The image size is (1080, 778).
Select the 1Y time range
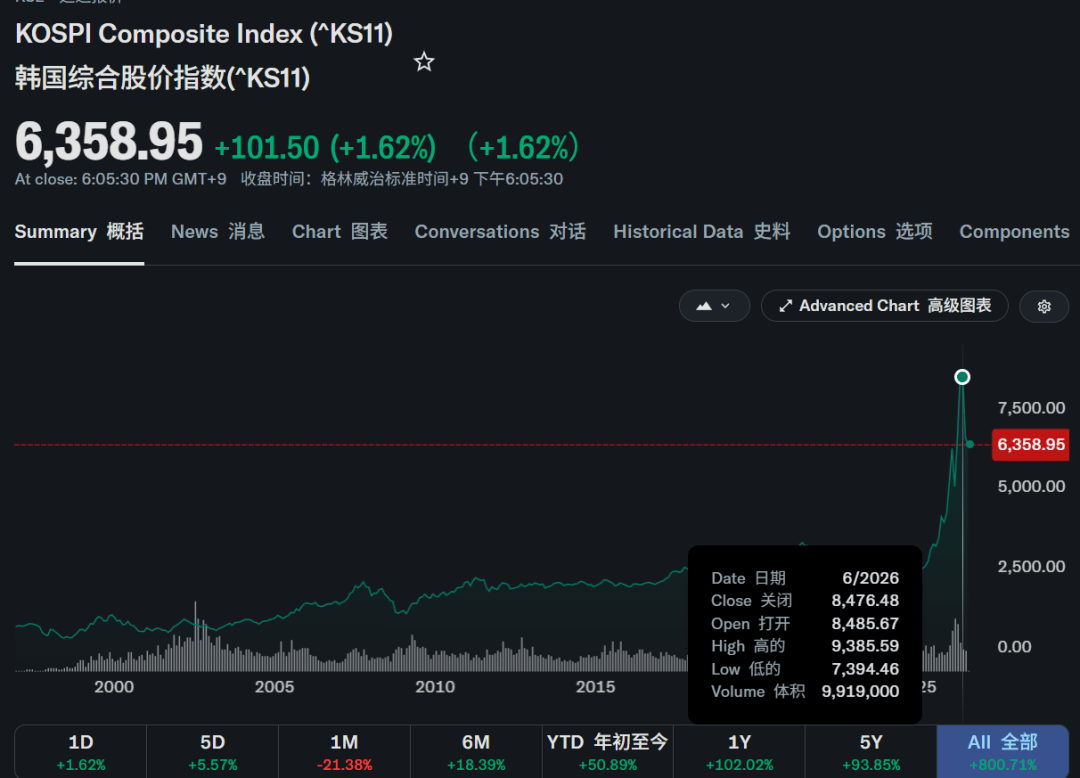coord(739,752)
